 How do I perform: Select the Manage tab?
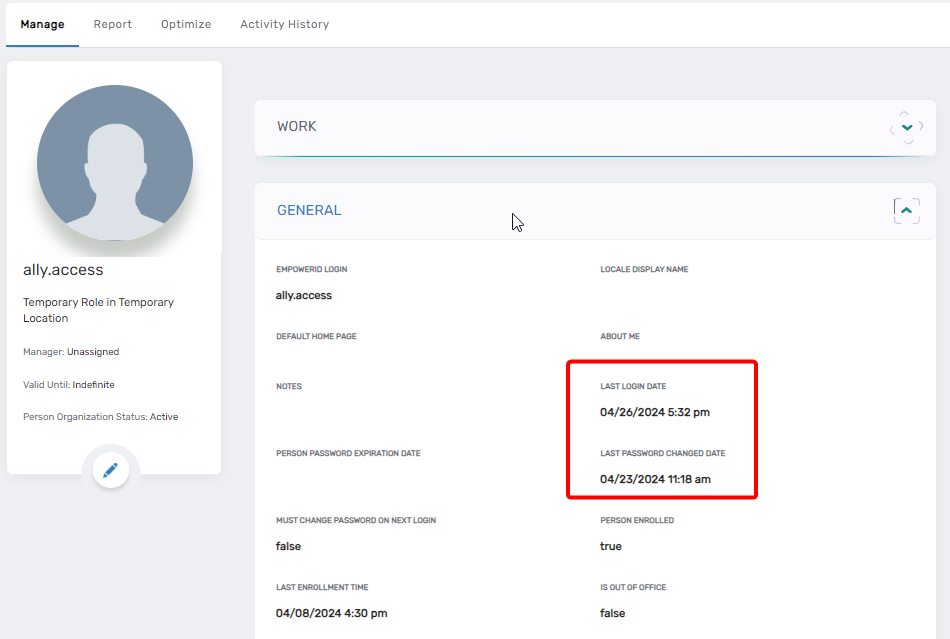click(x=42, y=24)
